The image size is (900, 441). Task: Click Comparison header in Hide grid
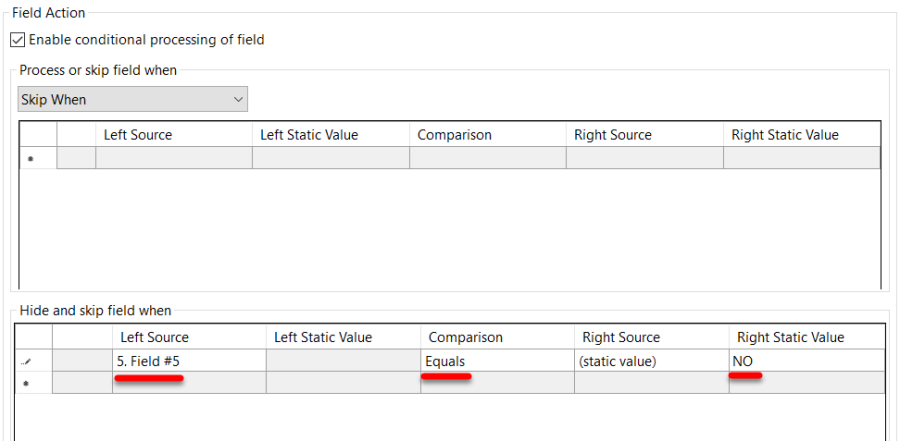pos(496,337)
